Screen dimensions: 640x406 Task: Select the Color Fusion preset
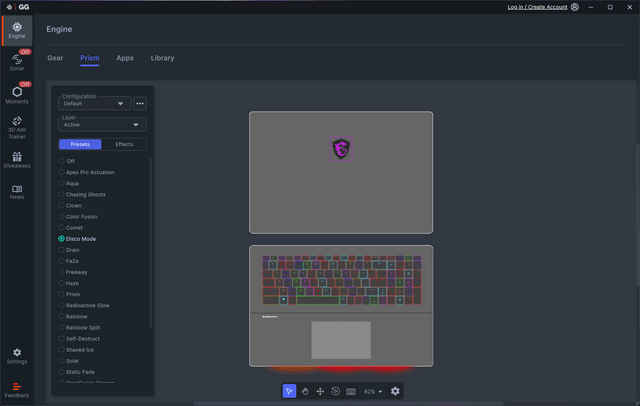[78, 216]
